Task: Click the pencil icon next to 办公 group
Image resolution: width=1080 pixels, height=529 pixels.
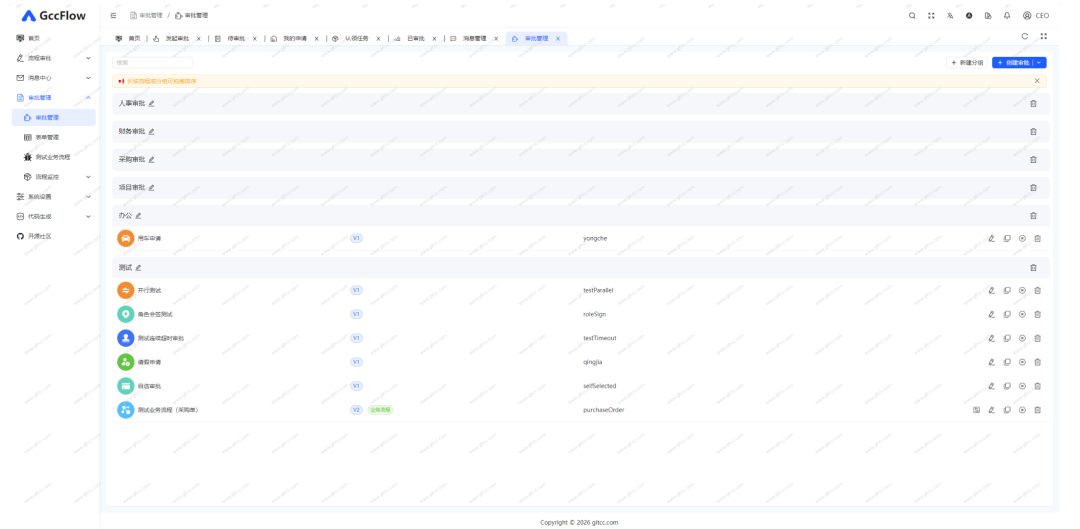Action: click(138, 216)
